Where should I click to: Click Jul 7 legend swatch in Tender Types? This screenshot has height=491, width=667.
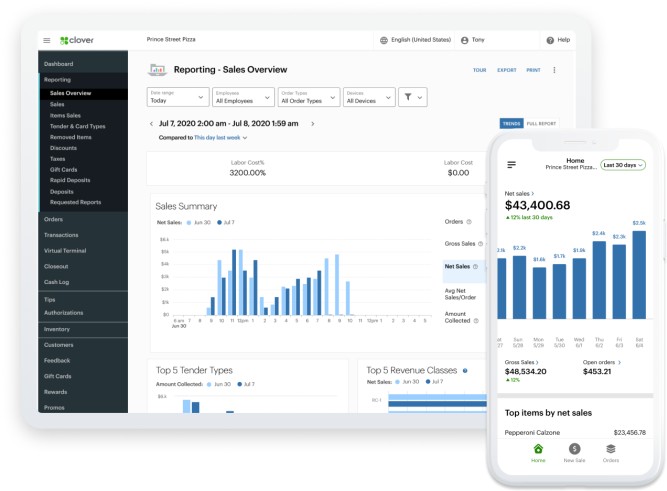click(240, 384)
